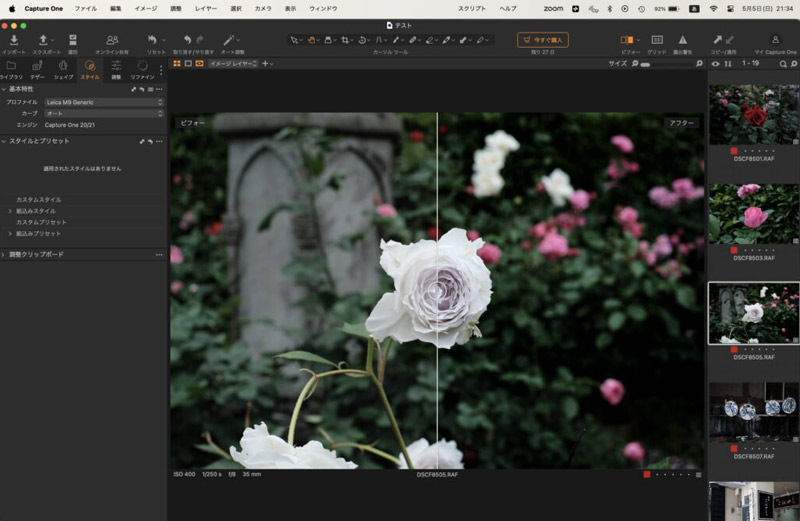Toggle the Exposure Warning (露出警告) triangle

[x=683, y=40]
